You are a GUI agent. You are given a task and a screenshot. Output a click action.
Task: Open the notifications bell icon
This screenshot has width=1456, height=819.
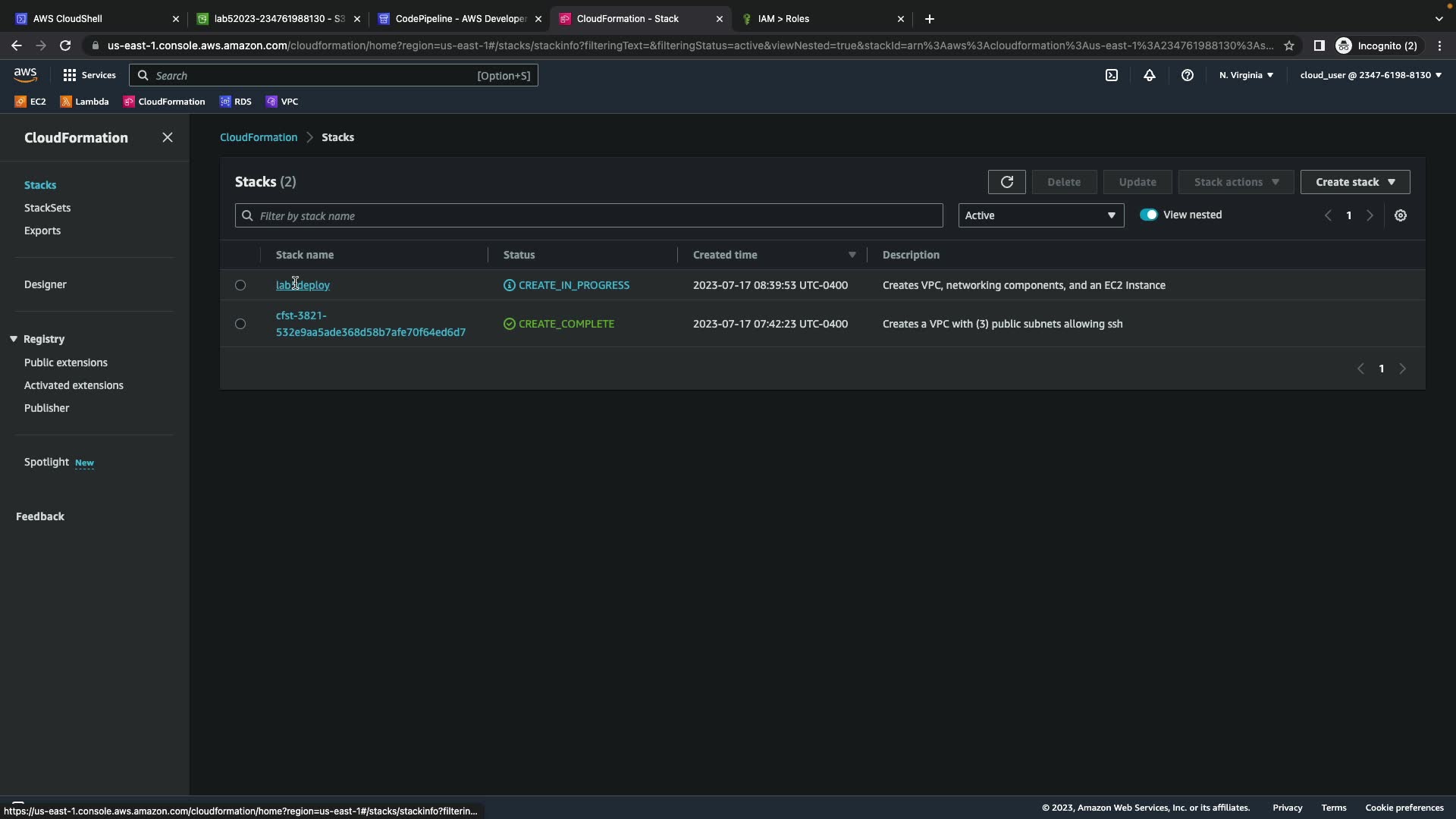tap(1149, 75)
